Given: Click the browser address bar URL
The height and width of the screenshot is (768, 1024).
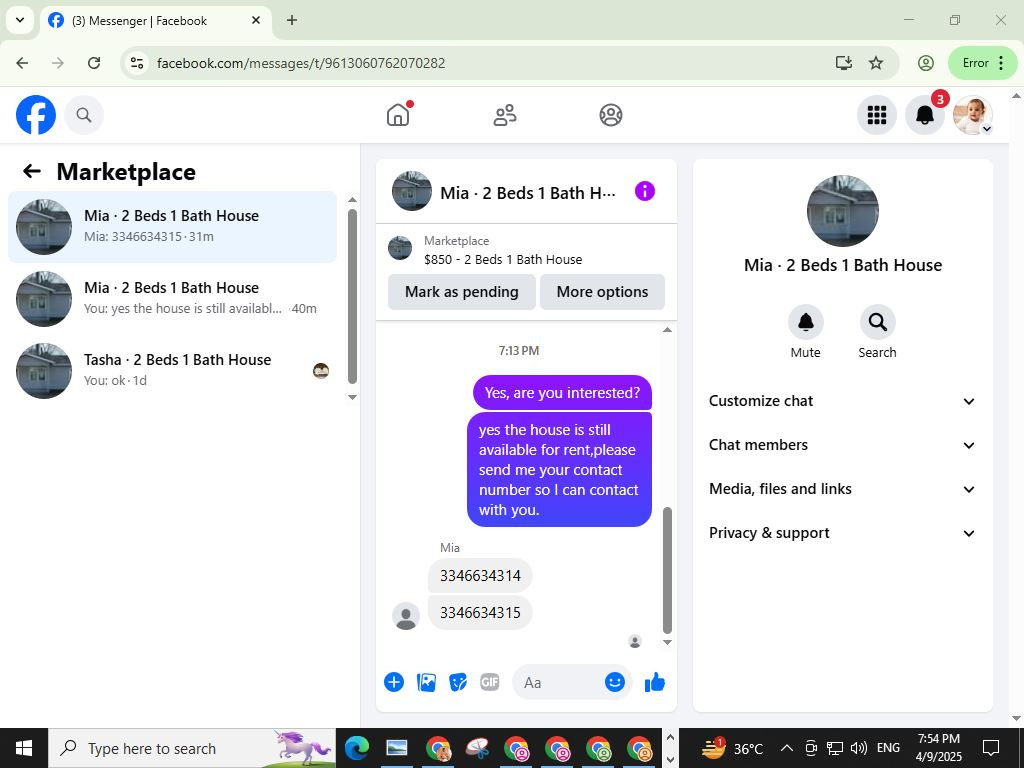Looking at the screenshot, I should pos(301,63).
